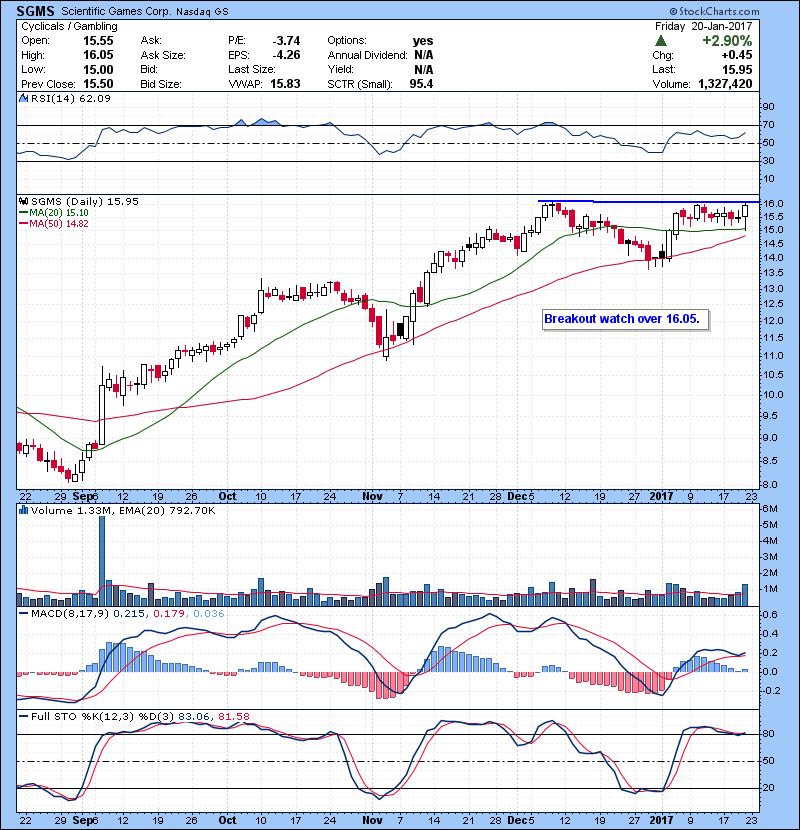
Task: Click the 2017 label on price chart axis
Action: coord(661,496)
